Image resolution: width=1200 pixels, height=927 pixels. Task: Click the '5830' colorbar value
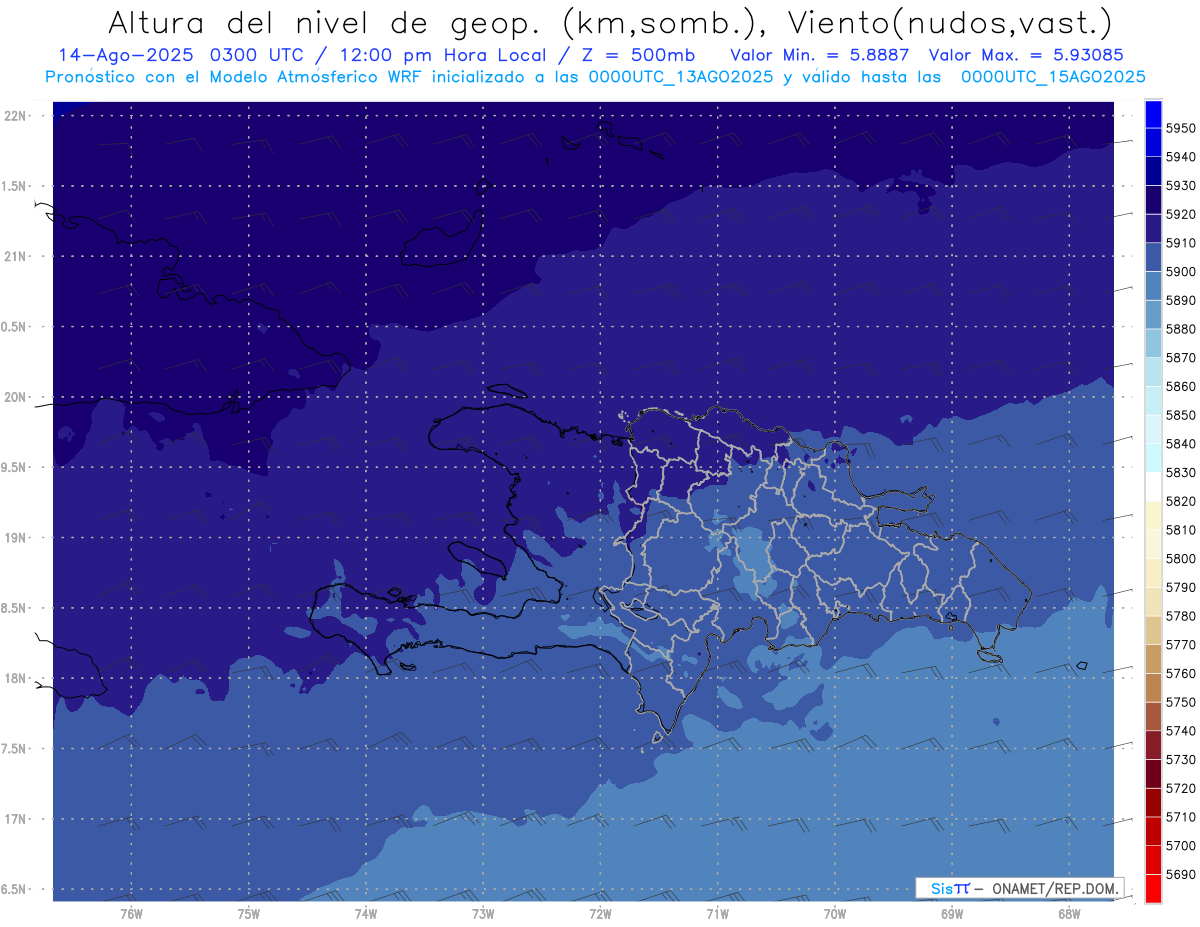1181,473
